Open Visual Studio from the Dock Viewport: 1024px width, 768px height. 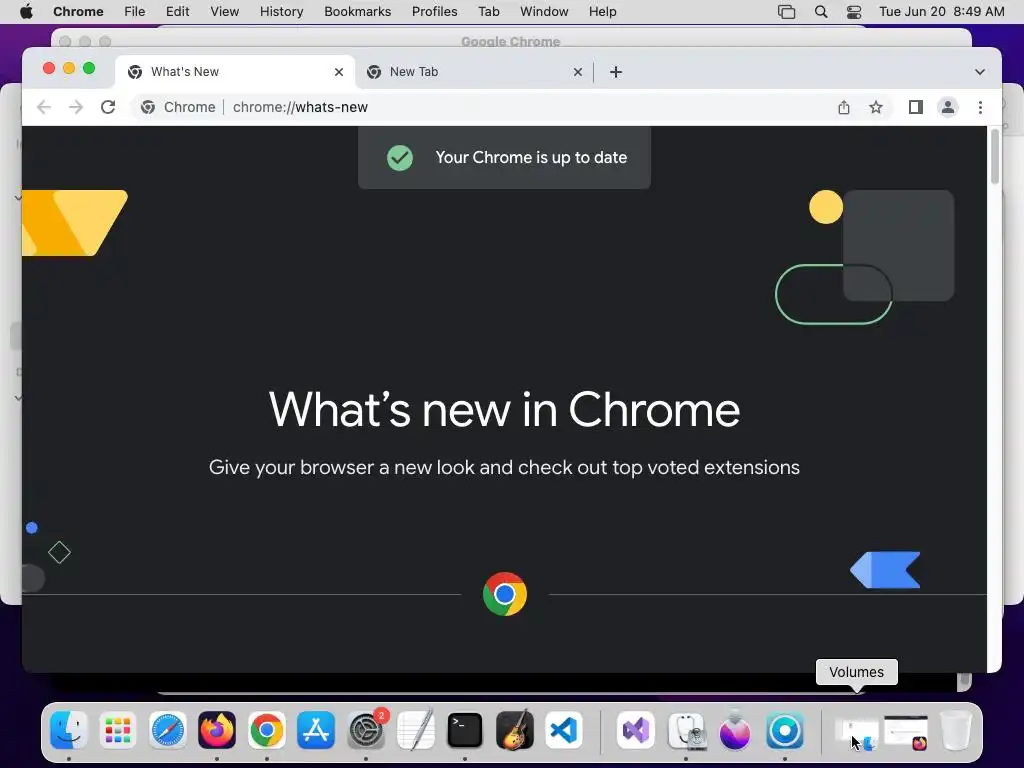[635, 730]
